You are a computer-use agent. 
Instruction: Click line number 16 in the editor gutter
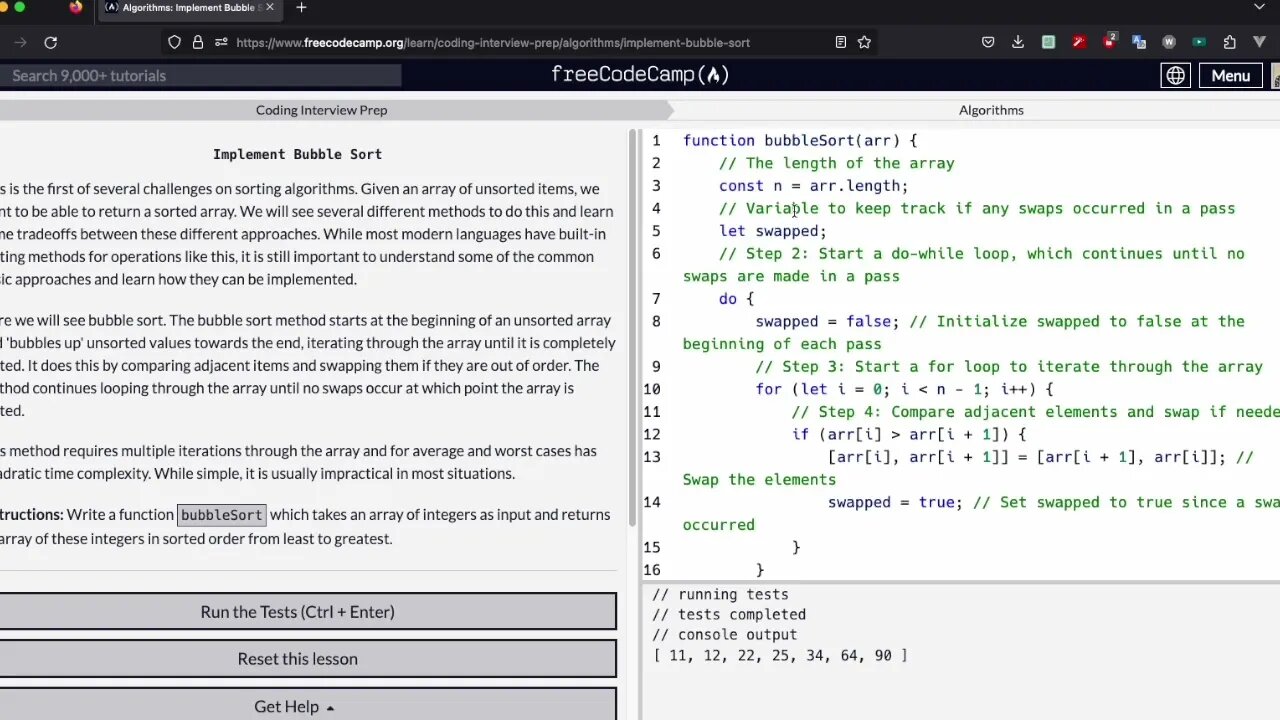point(652,570)
